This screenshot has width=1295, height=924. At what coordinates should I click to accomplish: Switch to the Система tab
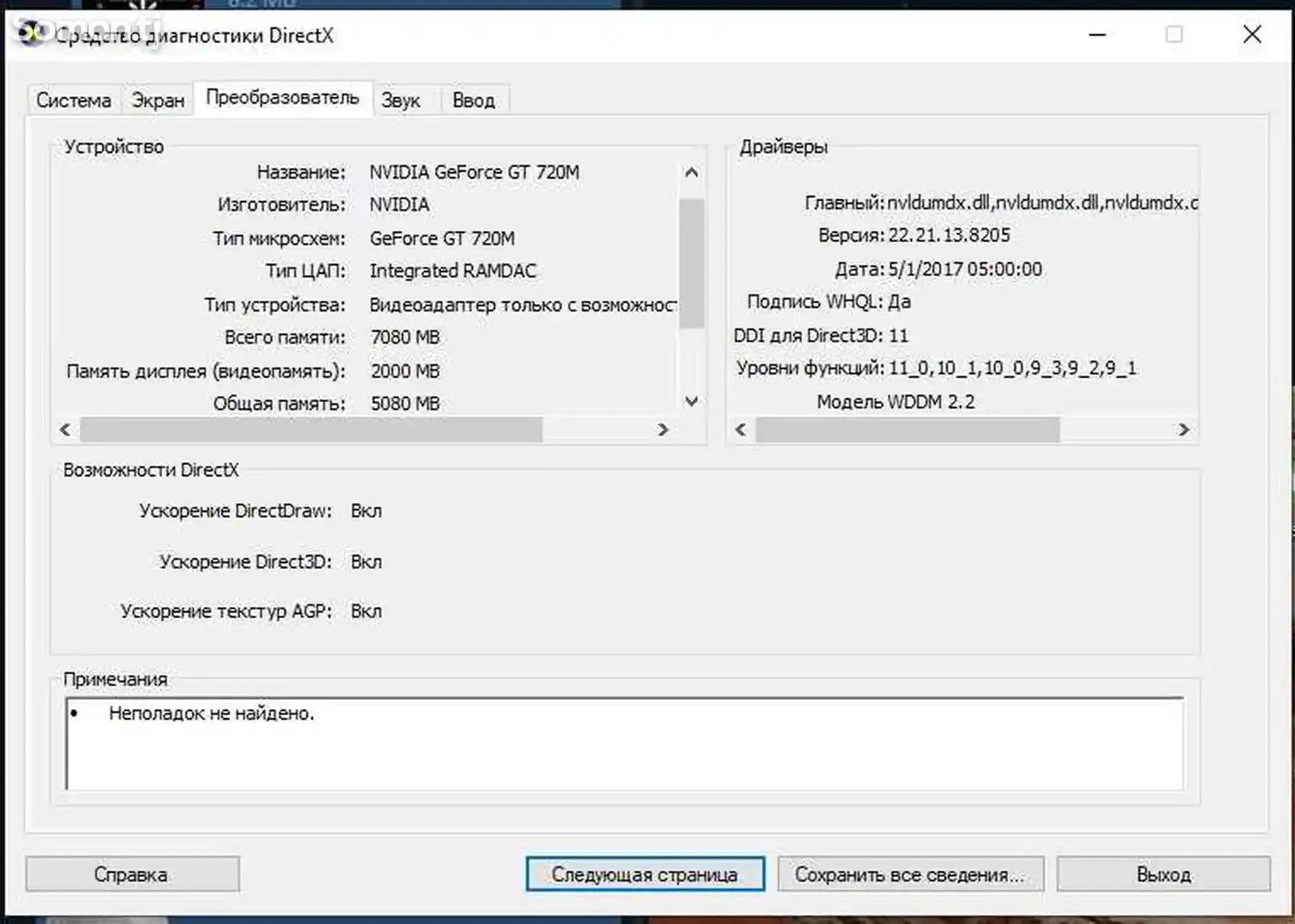(74, 100)
